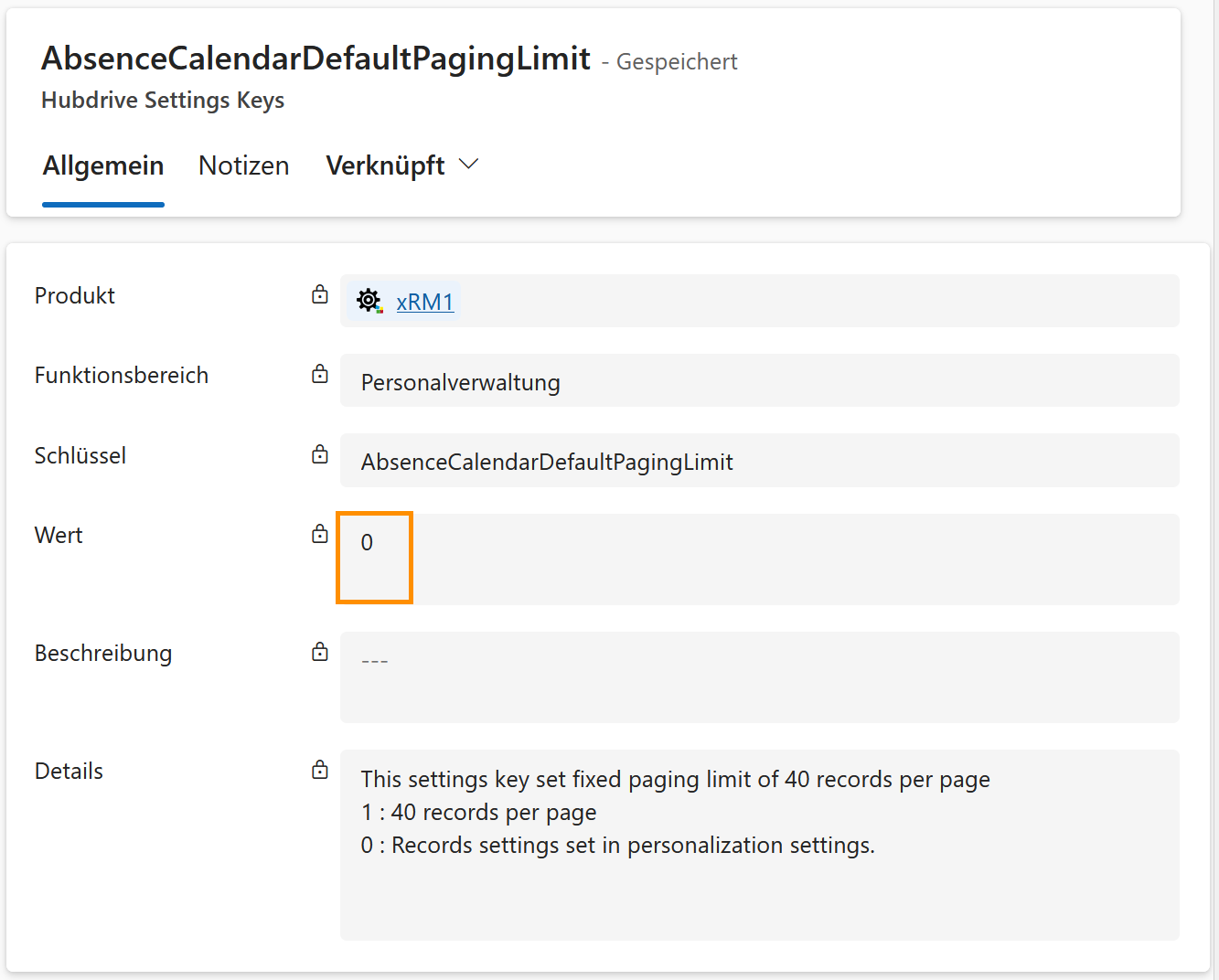This screenshot has height=980, width=1219.
Task: Click the lock icon beside Beschreibung
Action: click(319, 652)
